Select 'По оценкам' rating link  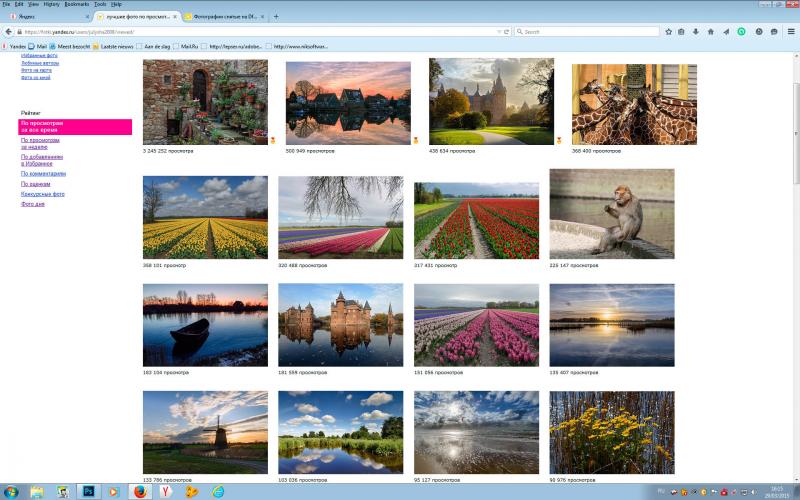coord(36,184)
